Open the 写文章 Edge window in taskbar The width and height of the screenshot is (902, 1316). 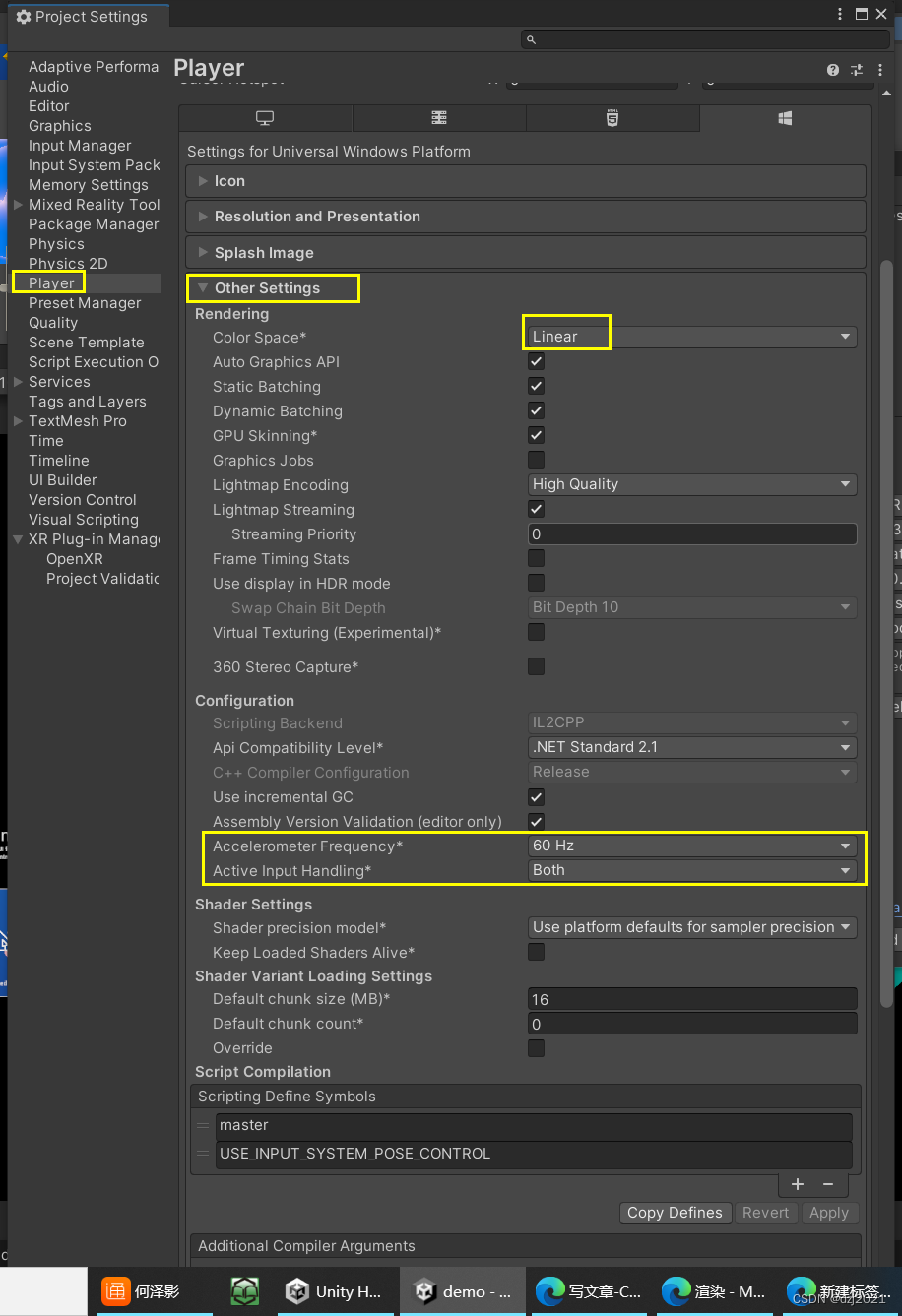[x=589, y=1291]
